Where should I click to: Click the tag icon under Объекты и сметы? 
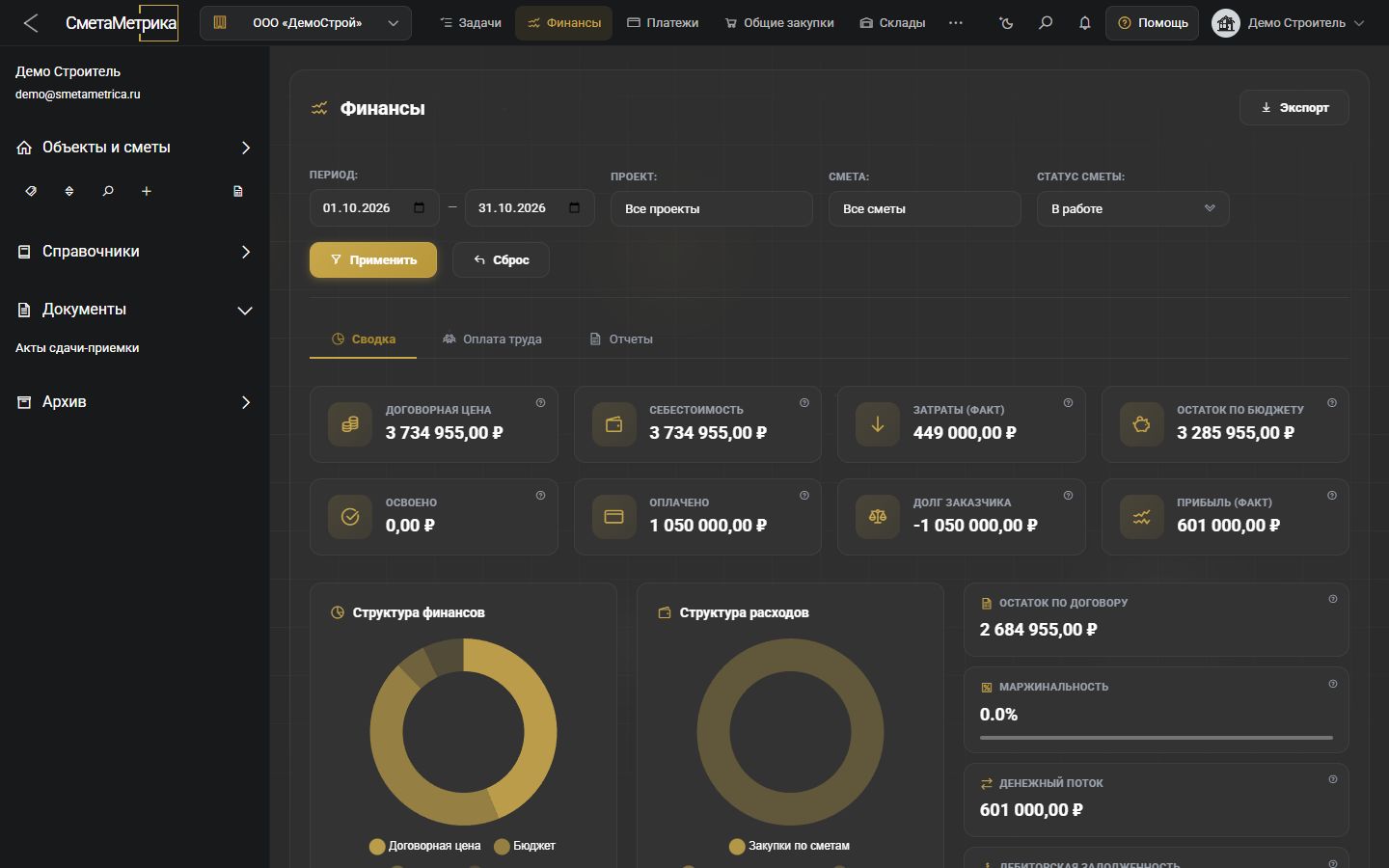tap(31, 191)
